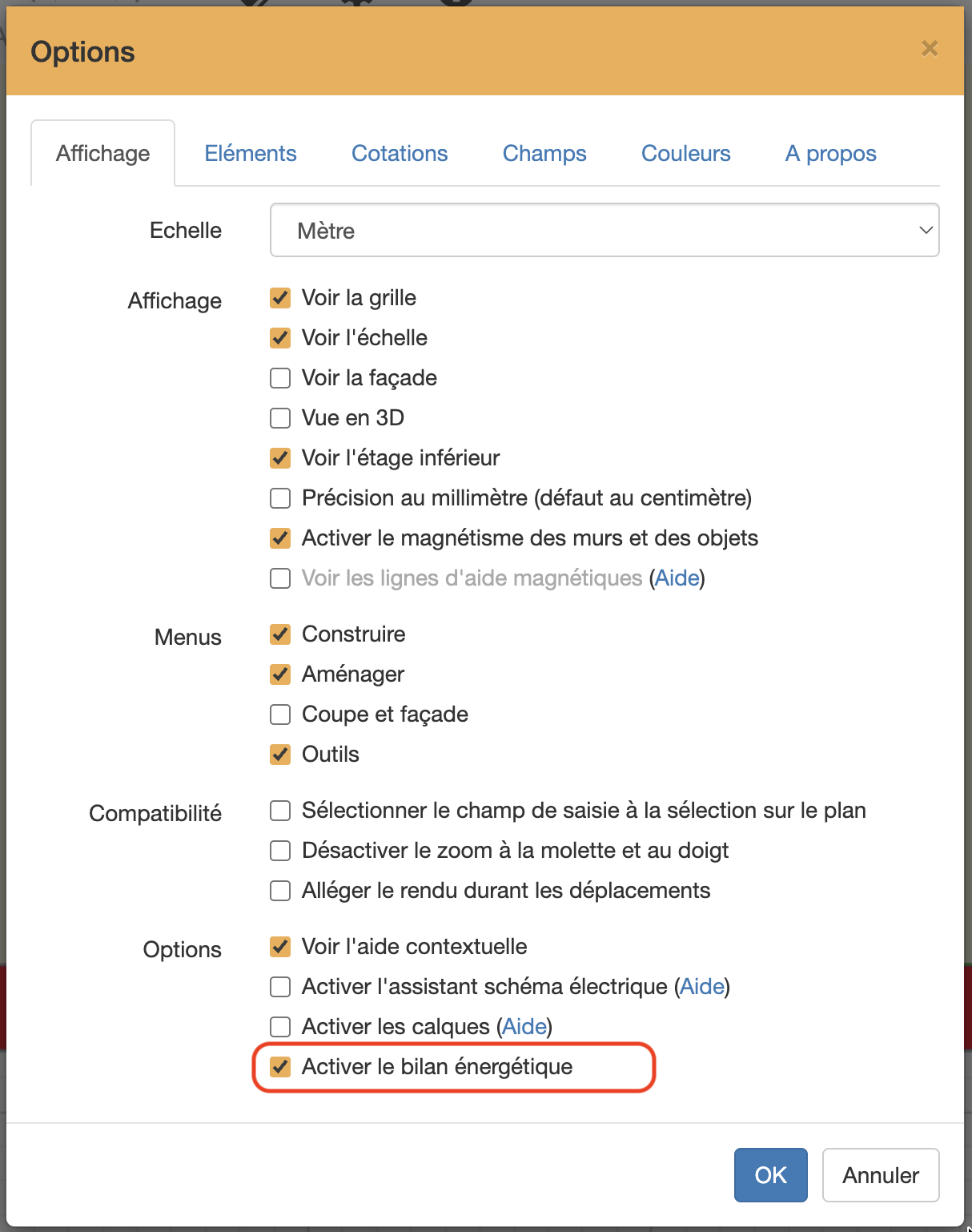This screenshot has height=1232, width=972.
Task: Enable the 'Voir la façade' checkbox
Action: [280, 377]
